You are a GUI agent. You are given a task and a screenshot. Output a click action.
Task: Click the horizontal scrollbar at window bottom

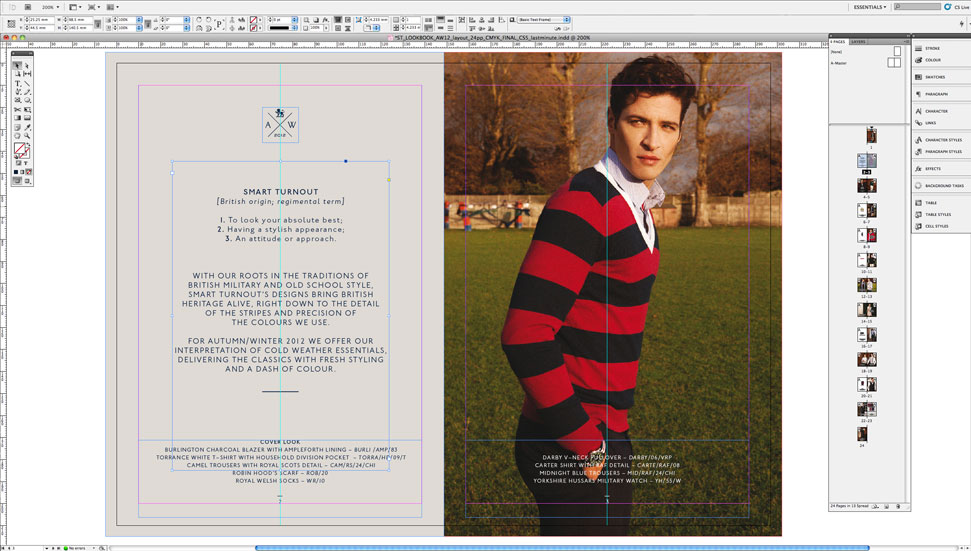point(562,548)
